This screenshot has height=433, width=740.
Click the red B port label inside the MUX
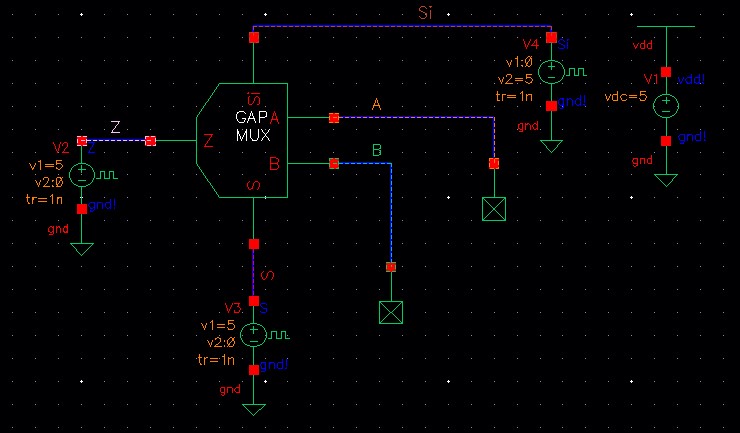[274, 164]
